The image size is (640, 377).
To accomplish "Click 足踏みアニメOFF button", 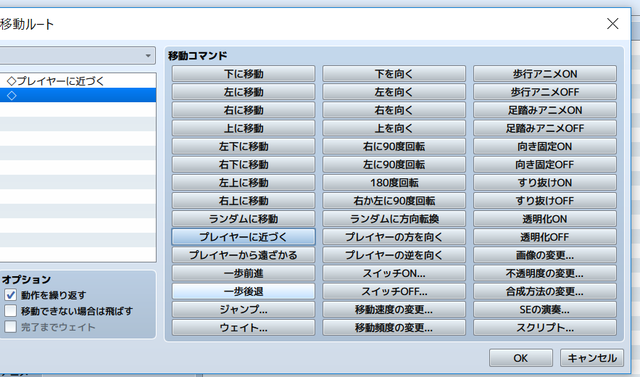I will [544, 128].
